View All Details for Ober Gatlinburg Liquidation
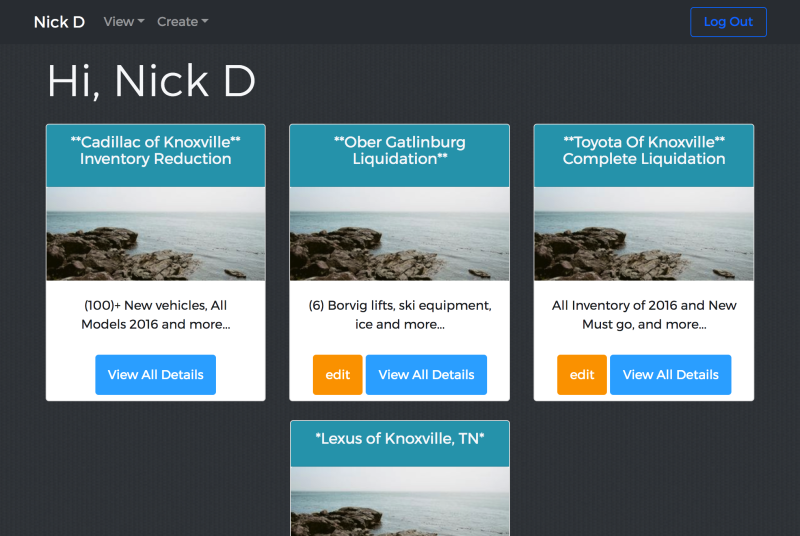Viewport: 800px width, 536px height. pyautogui.click(x=426, y=375)
